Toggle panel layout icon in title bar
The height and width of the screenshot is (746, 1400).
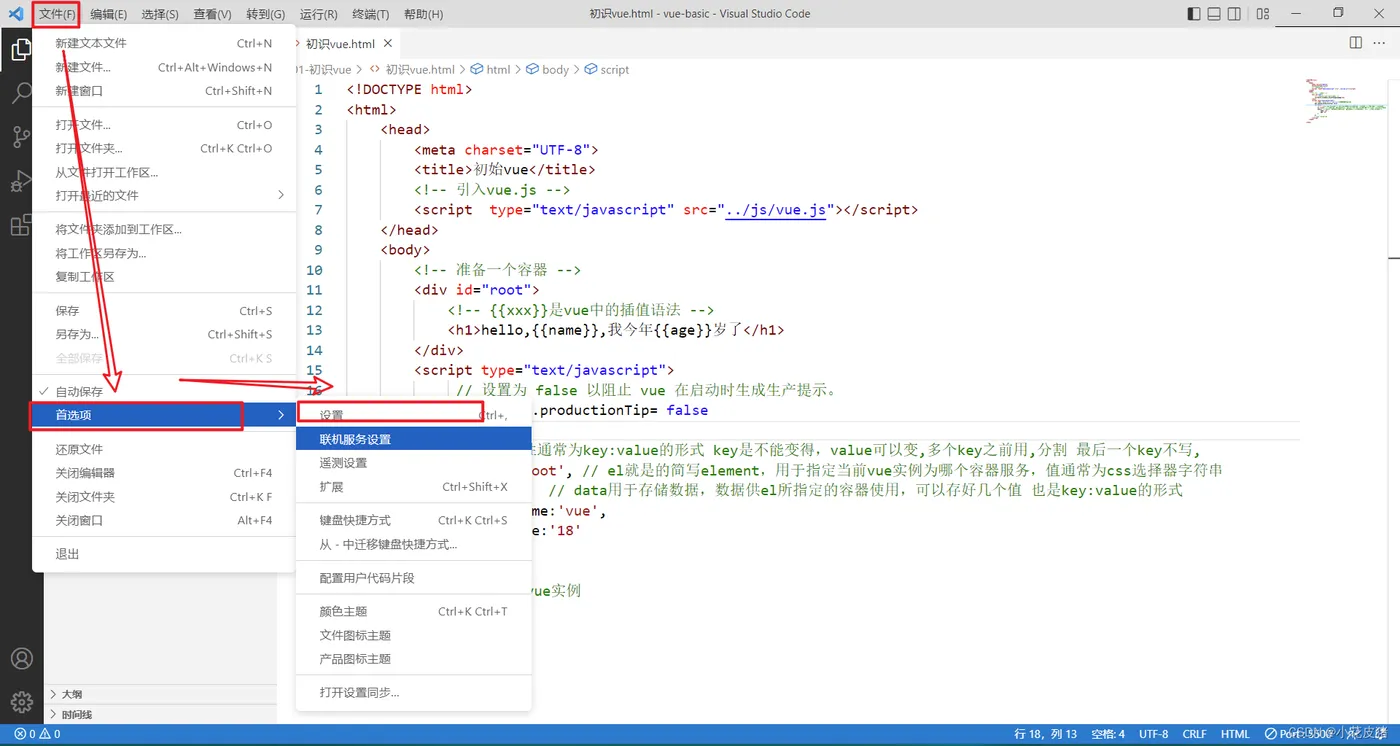click(1214, 14)
